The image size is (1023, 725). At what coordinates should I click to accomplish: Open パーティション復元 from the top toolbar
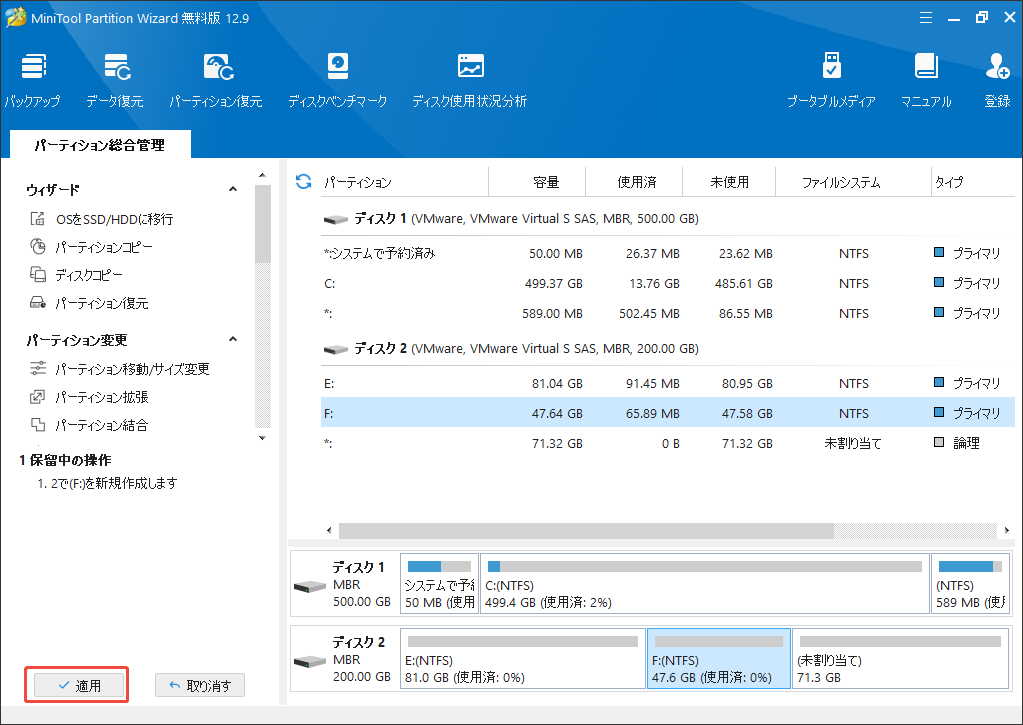click(216, 80)
